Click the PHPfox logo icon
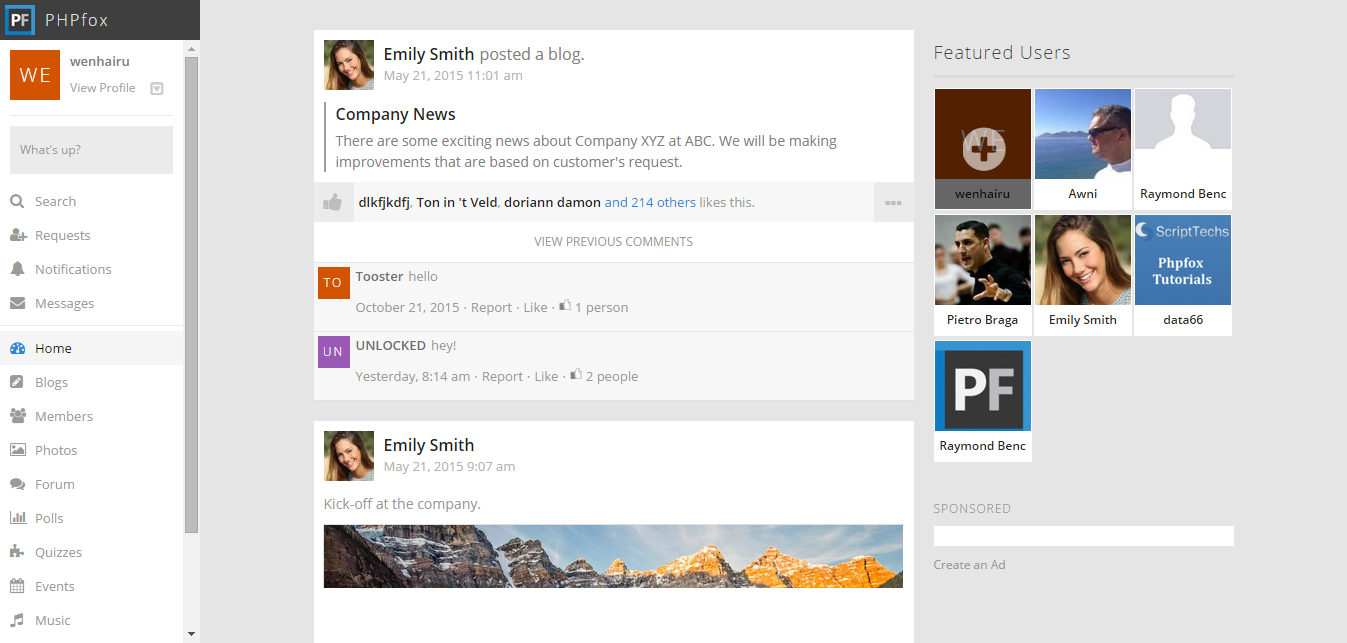 (x=19, y=19)
